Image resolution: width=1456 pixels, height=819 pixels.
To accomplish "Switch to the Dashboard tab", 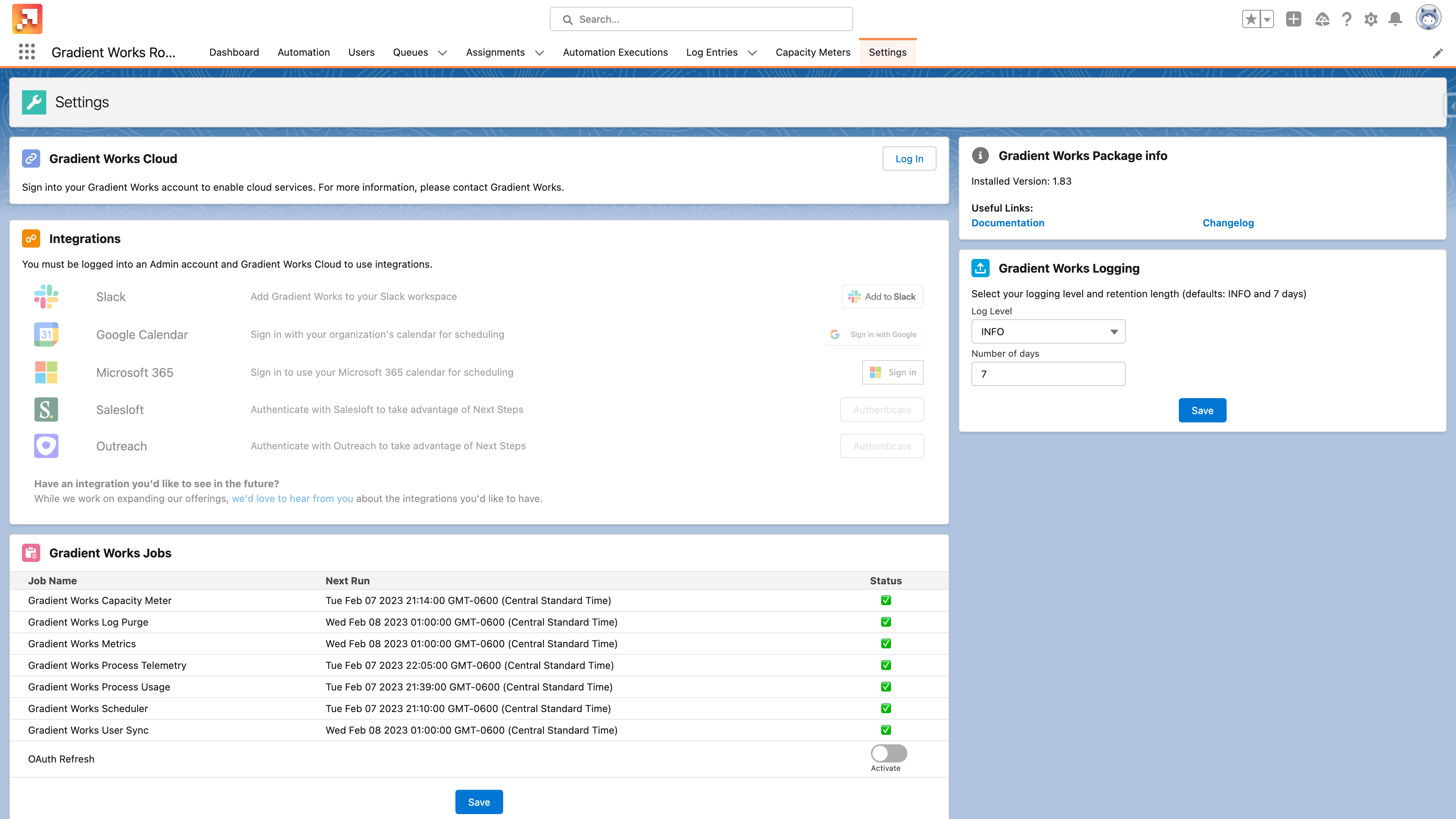I will pos(234,52).
